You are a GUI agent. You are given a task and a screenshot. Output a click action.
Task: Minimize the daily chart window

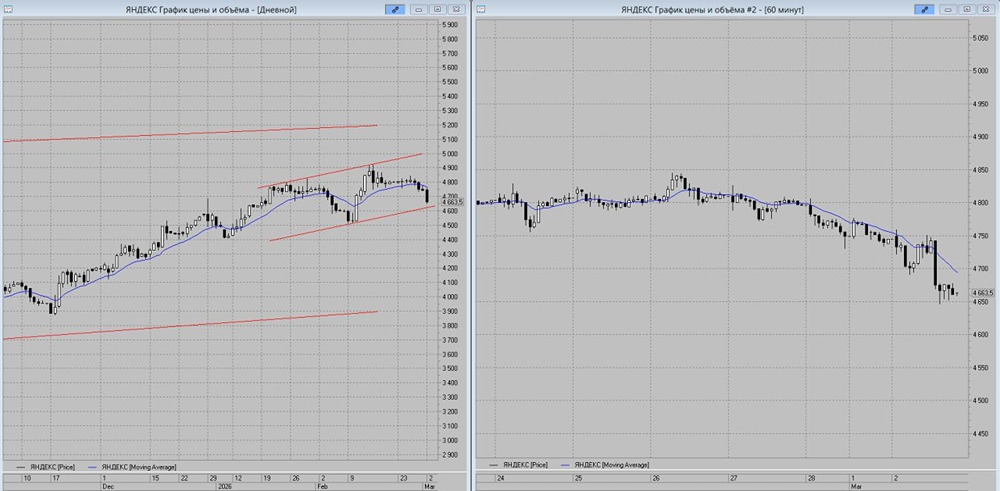tap(418, 10)
